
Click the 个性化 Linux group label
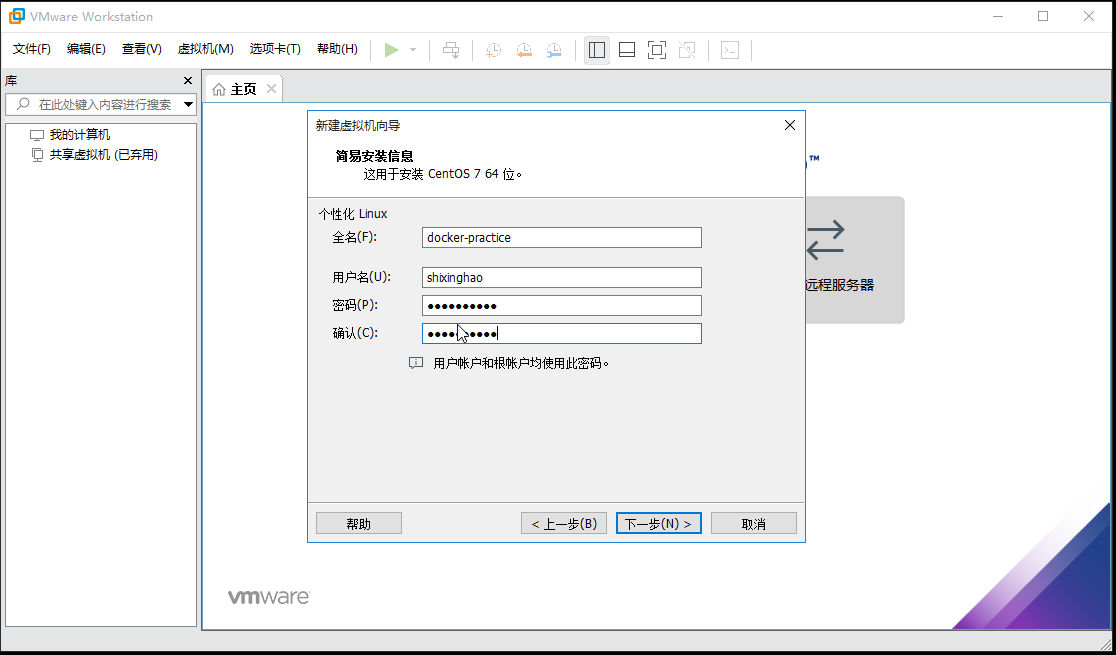(x=353, y=214)
